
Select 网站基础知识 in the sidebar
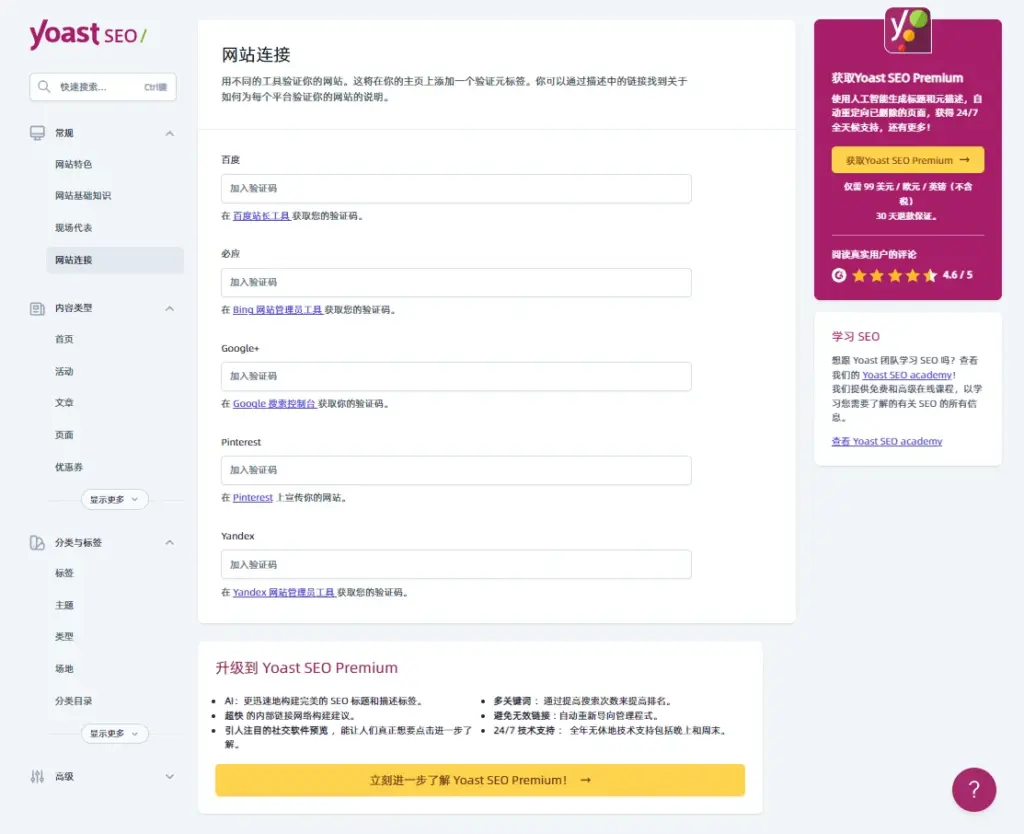[83, 196]
